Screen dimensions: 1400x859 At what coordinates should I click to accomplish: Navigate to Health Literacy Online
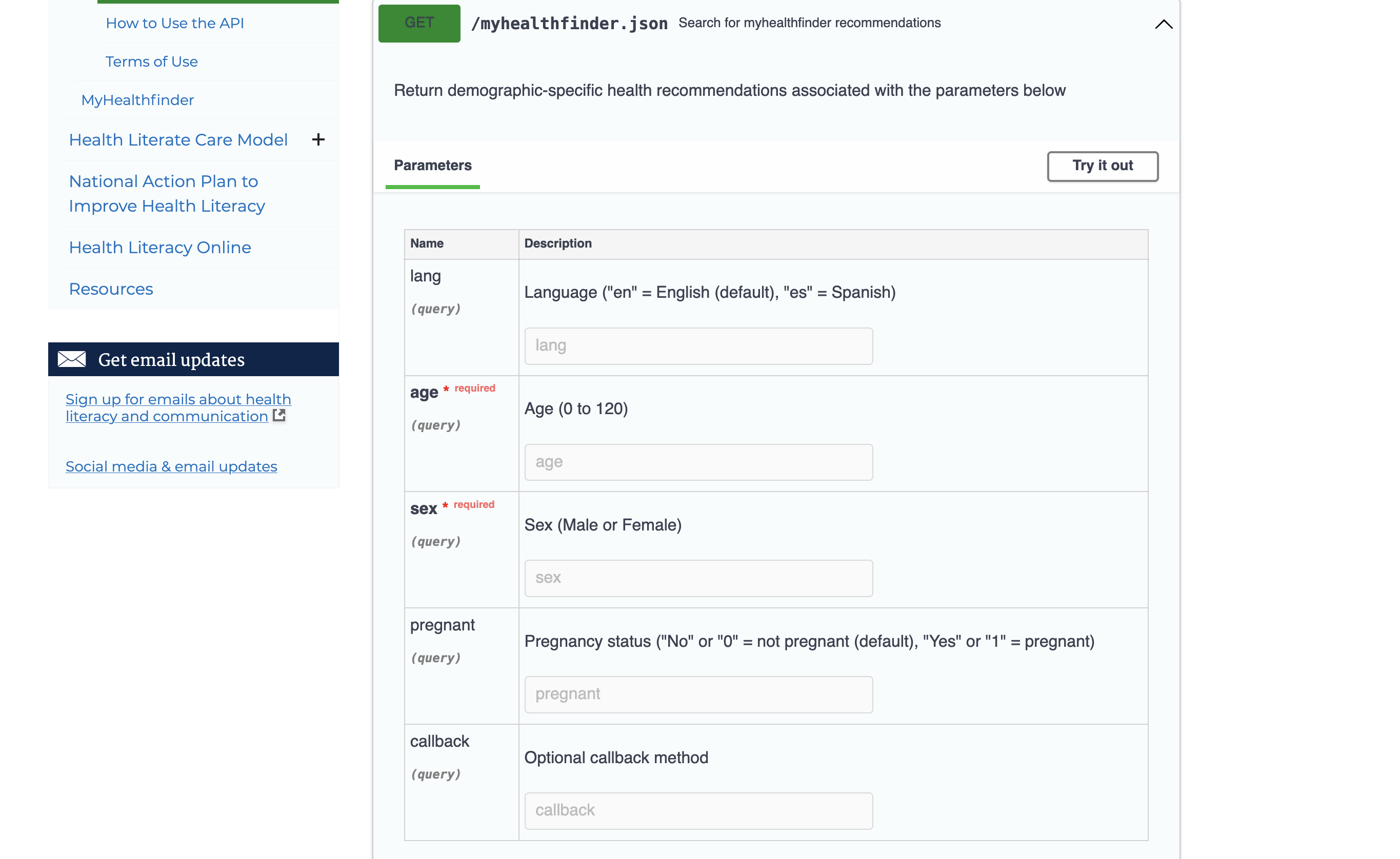tap(159, 247)
